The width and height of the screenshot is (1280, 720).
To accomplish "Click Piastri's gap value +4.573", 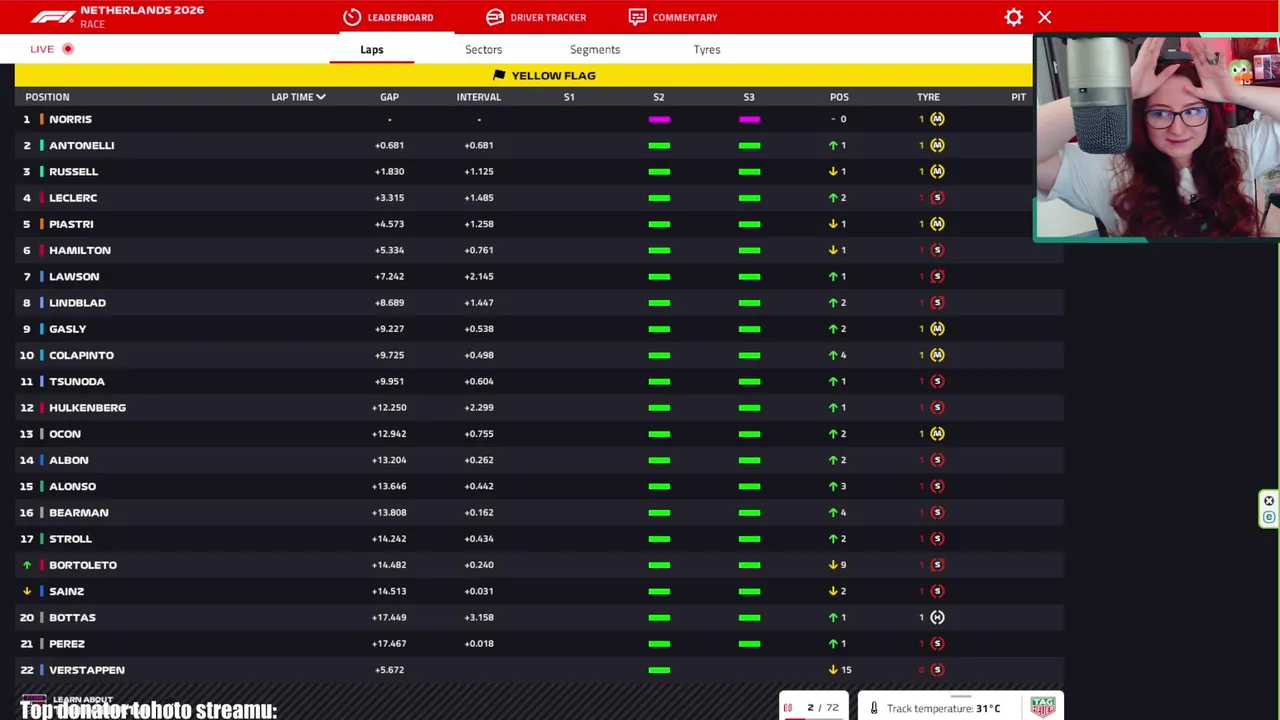I will point(389,224).
